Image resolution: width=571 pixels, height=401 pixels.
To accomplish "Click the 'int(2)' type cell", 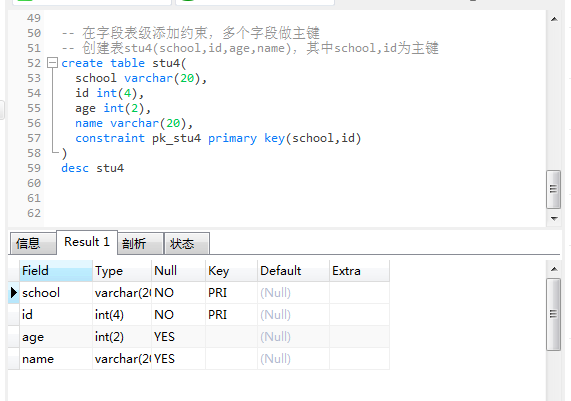I will pyautogui.click(x=122, y=337).
